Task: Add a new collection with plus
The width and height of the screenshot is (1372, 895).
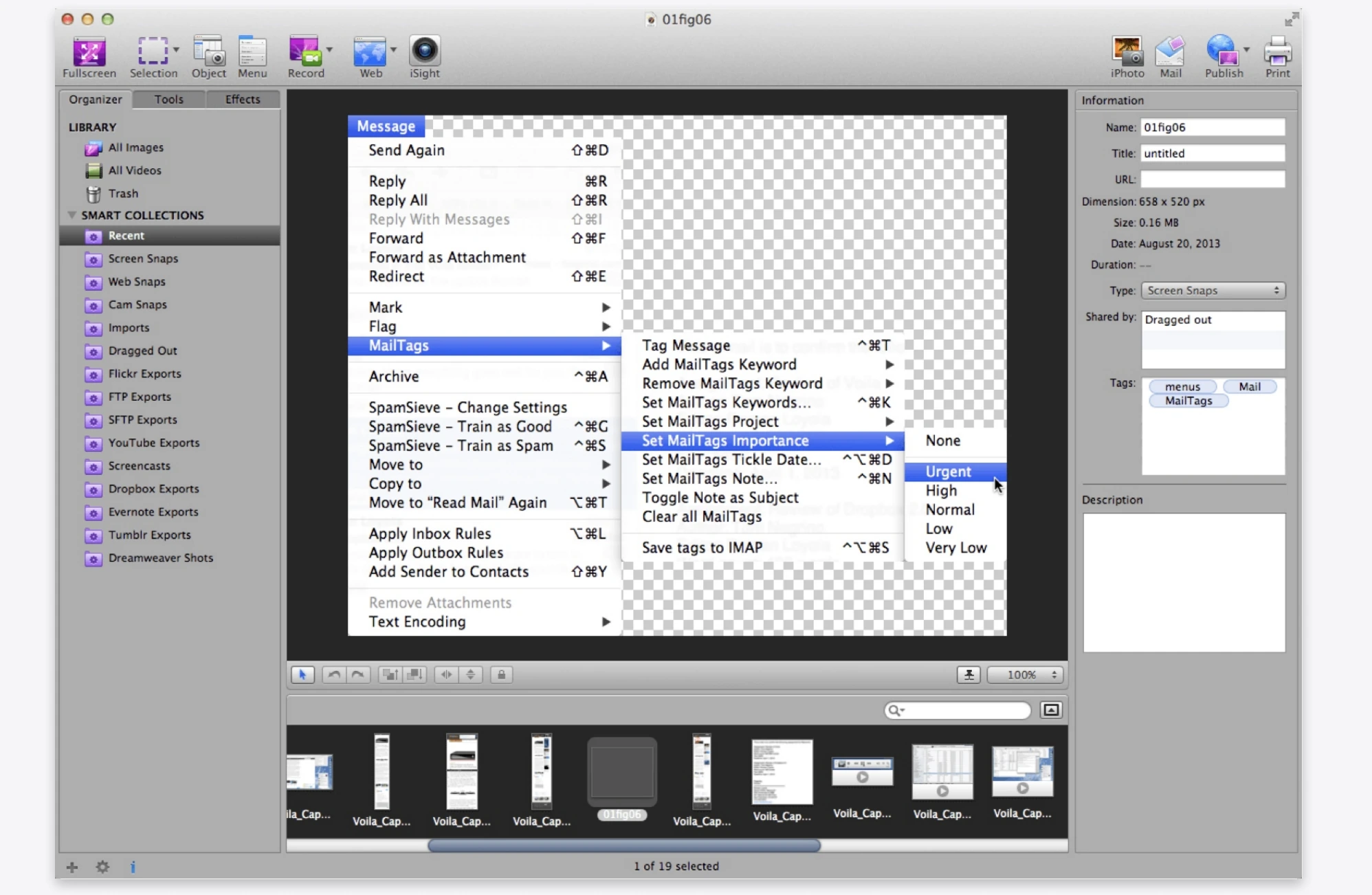Action: click(72, 867)
